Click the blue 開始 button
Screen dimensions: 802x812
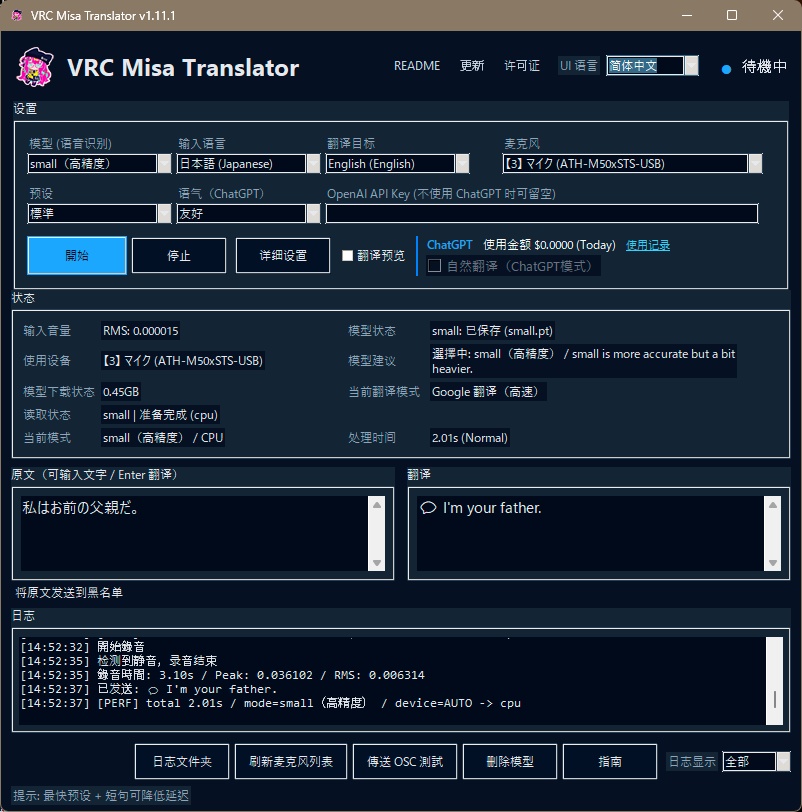point(77,255)
